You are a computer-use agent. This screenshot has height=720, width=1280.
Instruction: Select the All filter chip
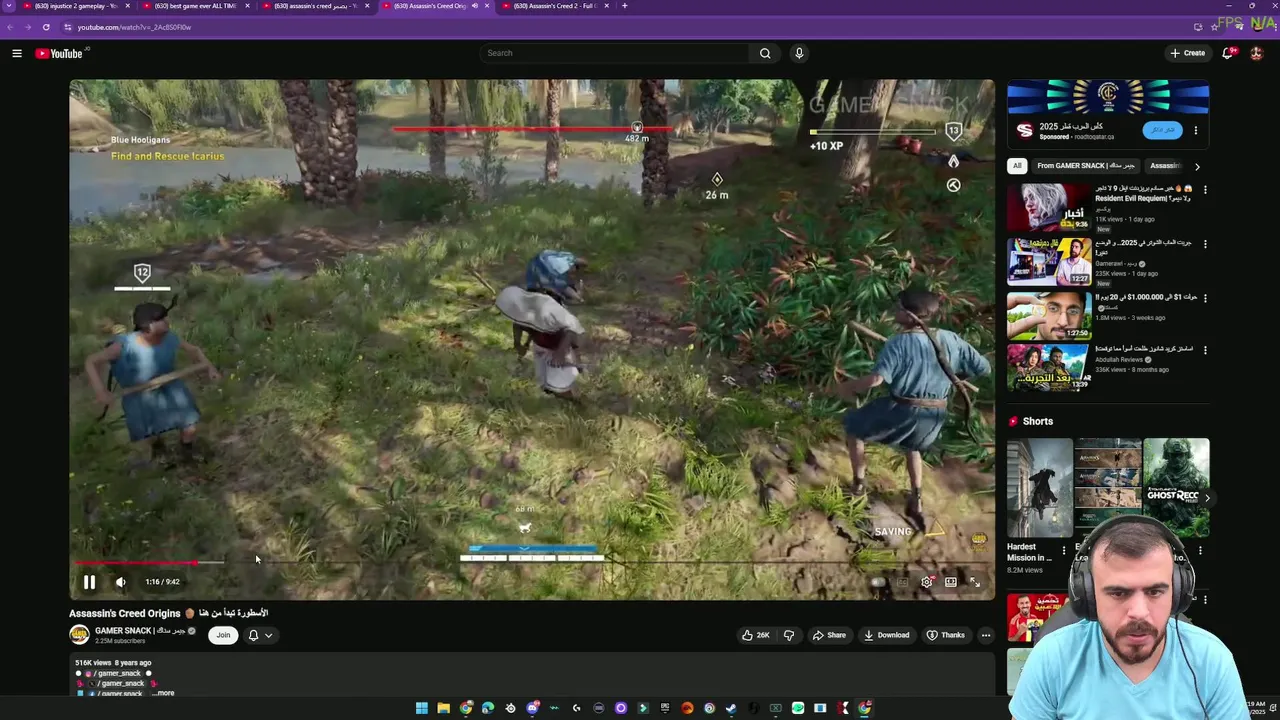pyautogui.click(x=1017, y=166)
